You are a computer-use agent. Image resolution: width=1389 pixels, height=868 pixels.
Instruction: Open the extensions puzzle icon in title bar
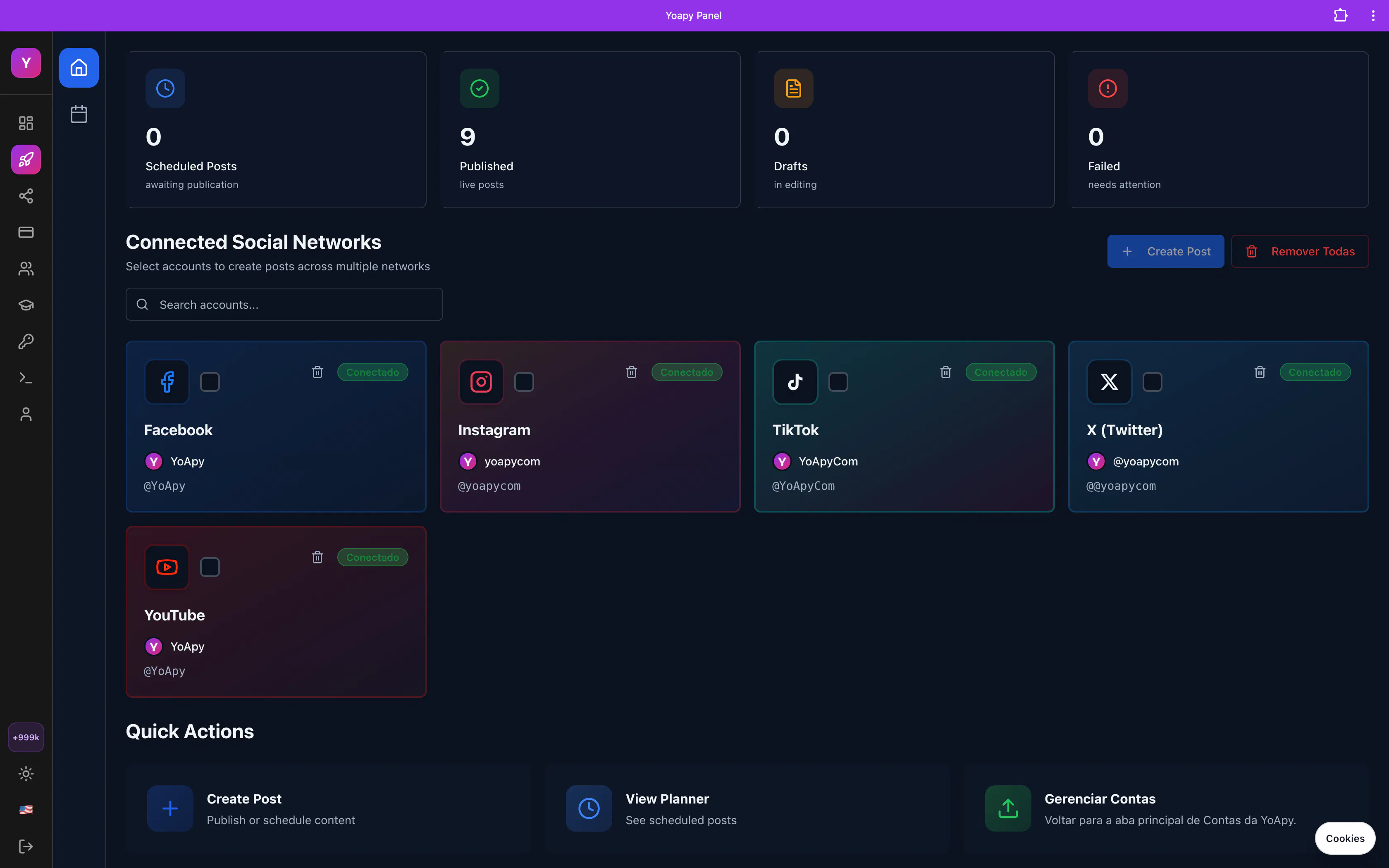1341,16
